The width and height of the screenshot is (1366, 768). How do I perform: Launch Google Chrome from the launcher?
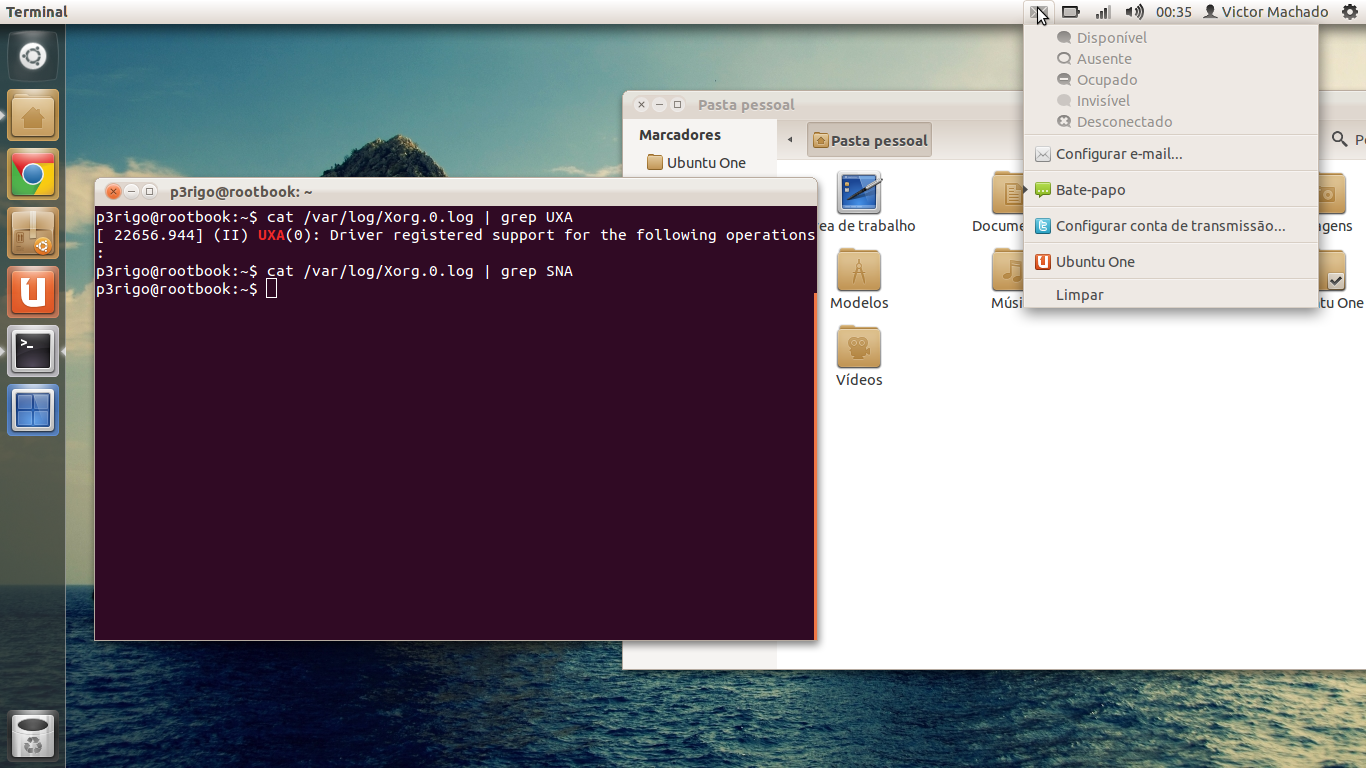33,175
